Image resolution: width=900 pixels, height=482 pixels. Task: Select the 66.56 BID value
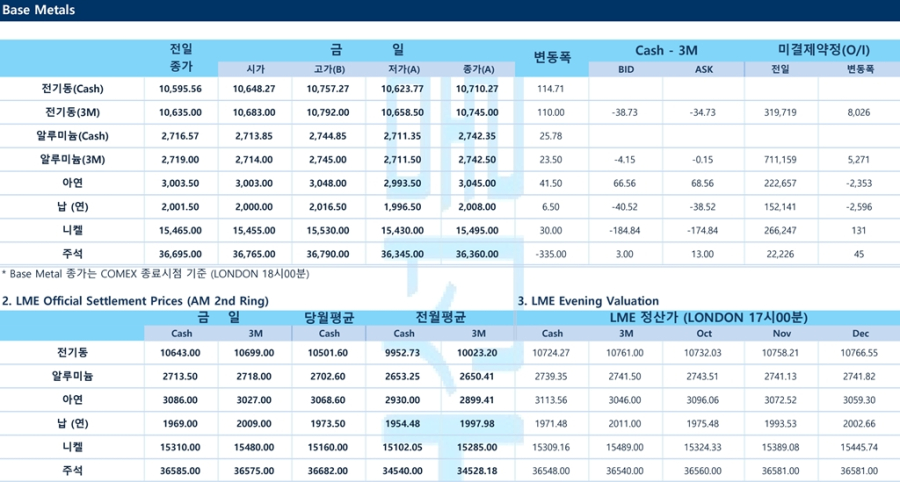click(x=624, y=184)
